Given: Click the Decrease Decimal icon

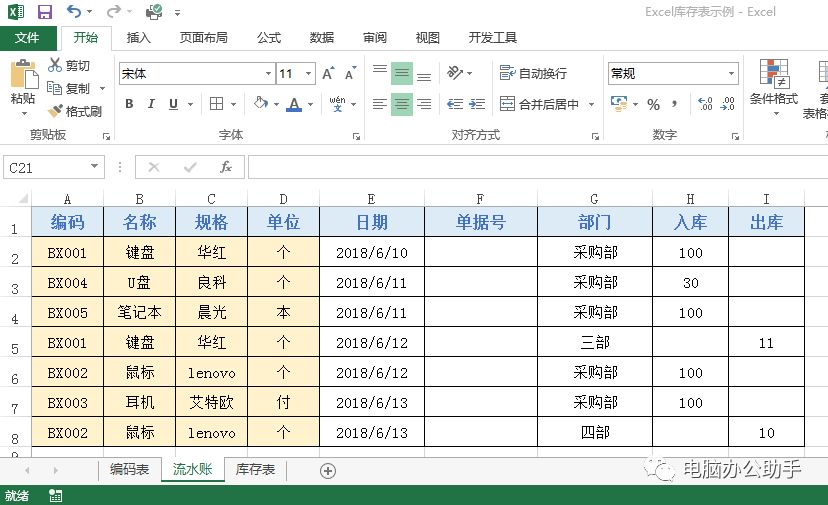Looking at the screenshot, I should click(x=728, y=104).
